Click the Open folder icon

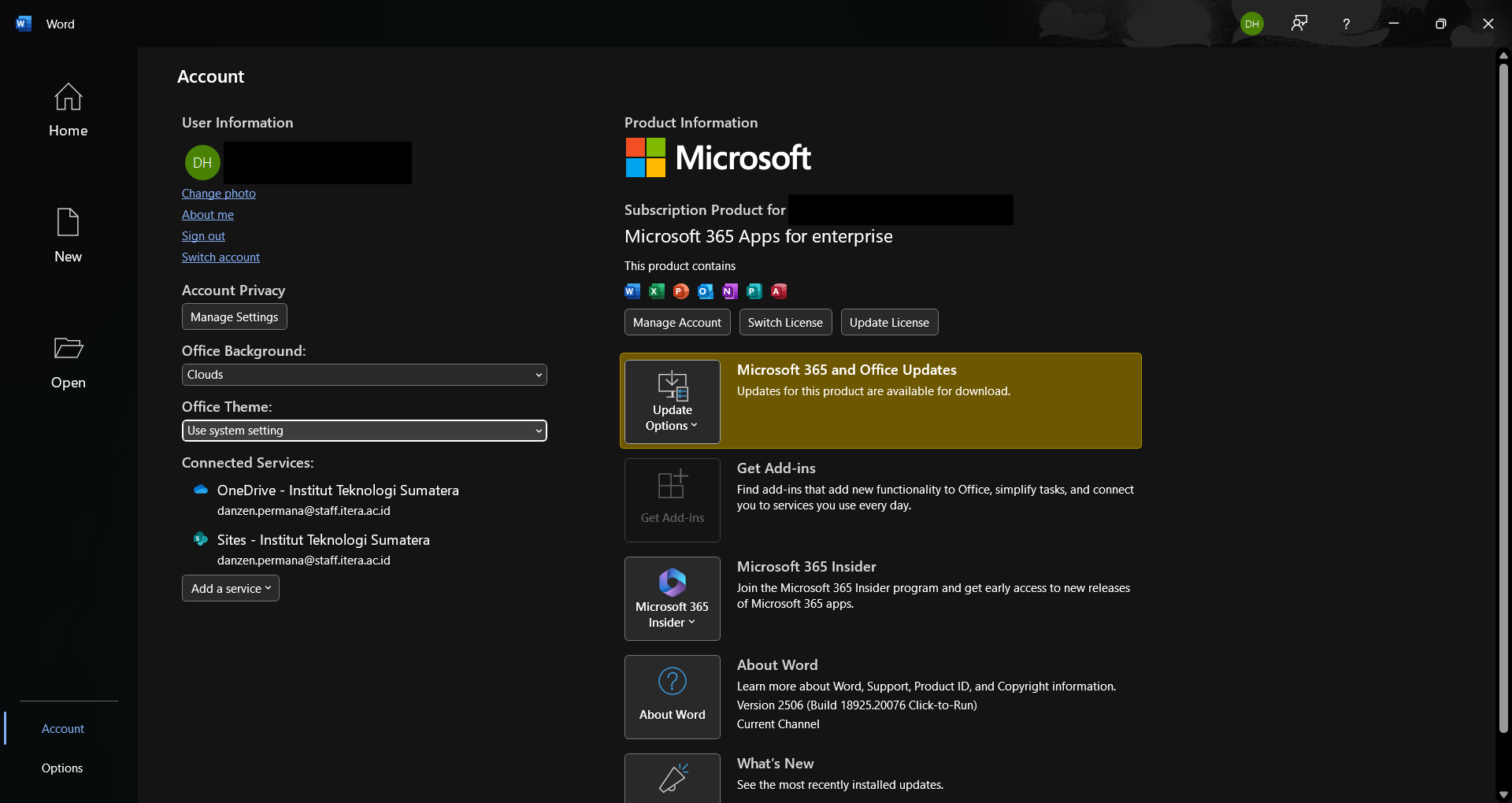68,348
